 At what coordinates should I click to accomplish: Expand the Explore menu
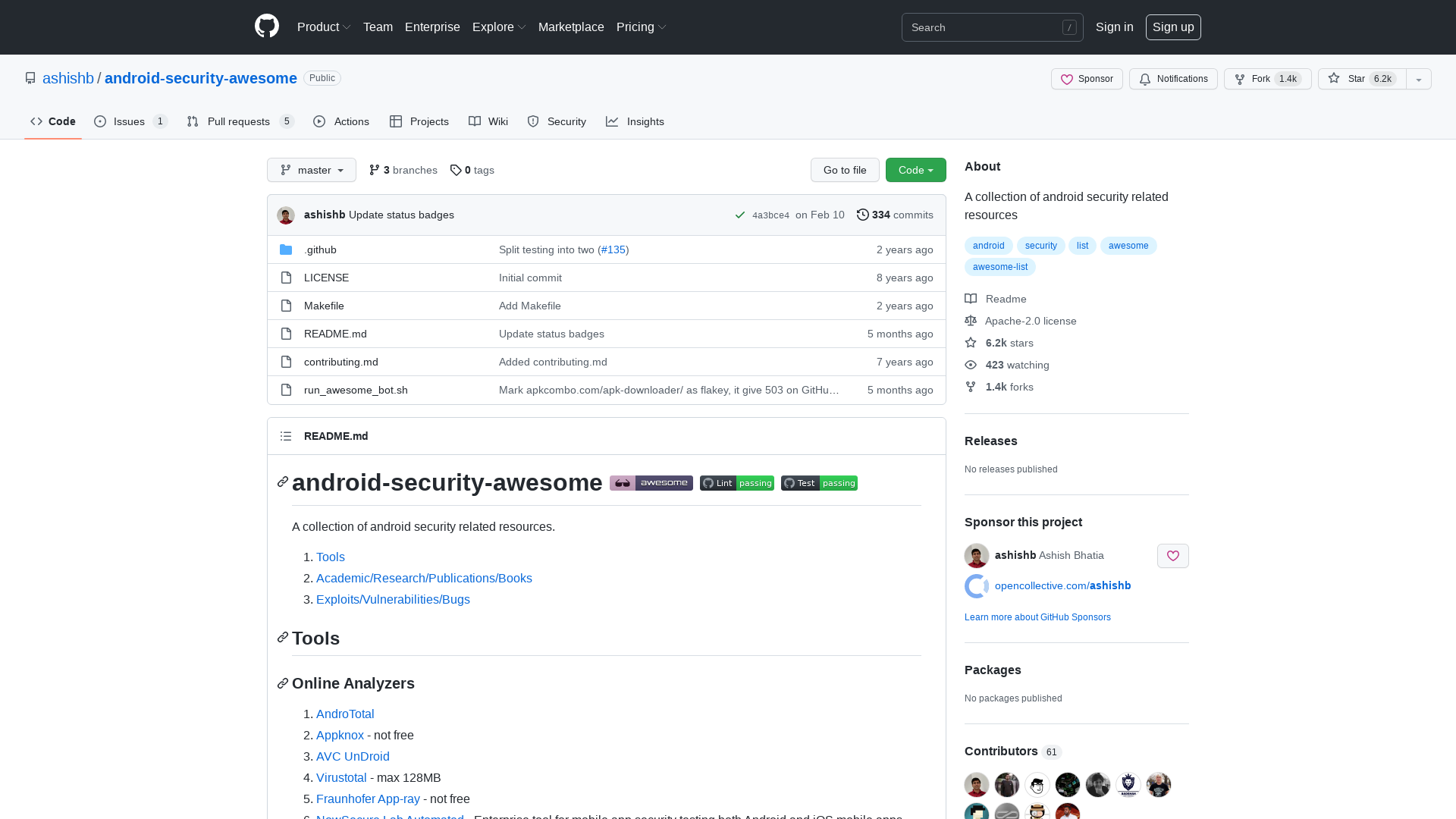[x=499, y=27]
